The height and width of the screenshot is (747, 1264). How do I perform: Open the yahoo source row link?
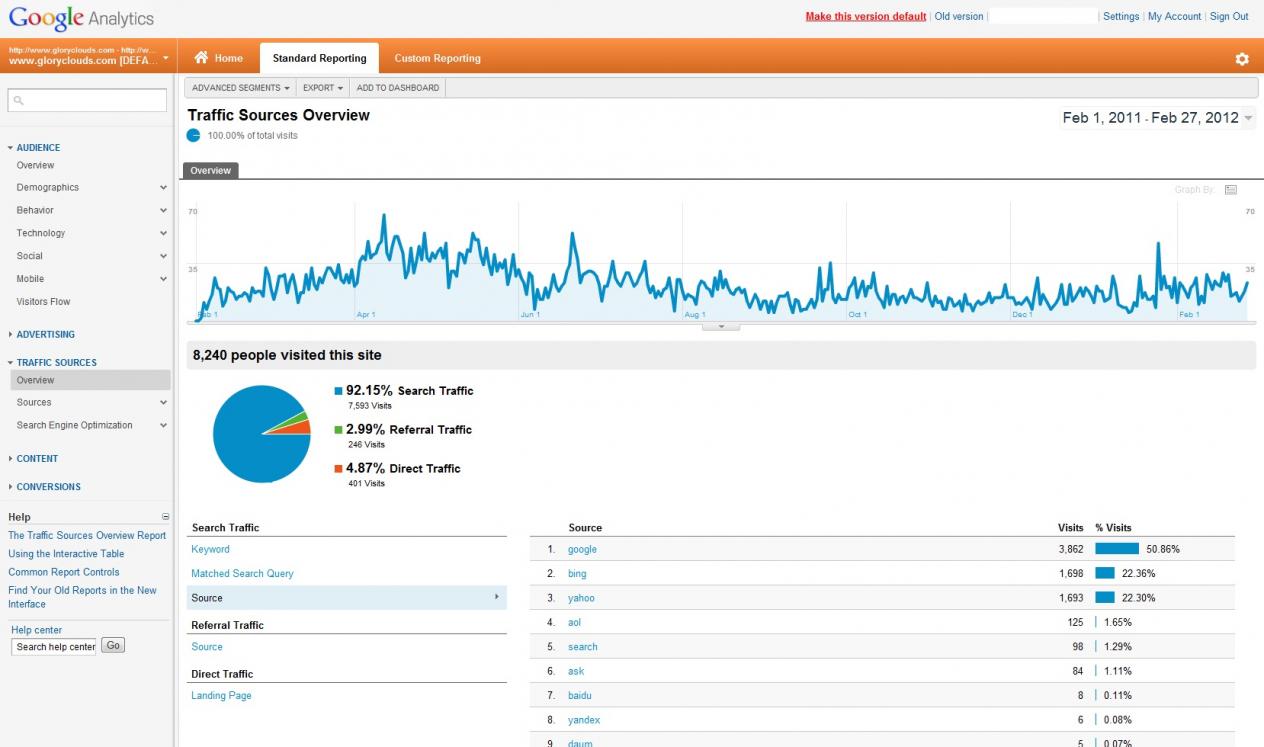tap(581, 598)
